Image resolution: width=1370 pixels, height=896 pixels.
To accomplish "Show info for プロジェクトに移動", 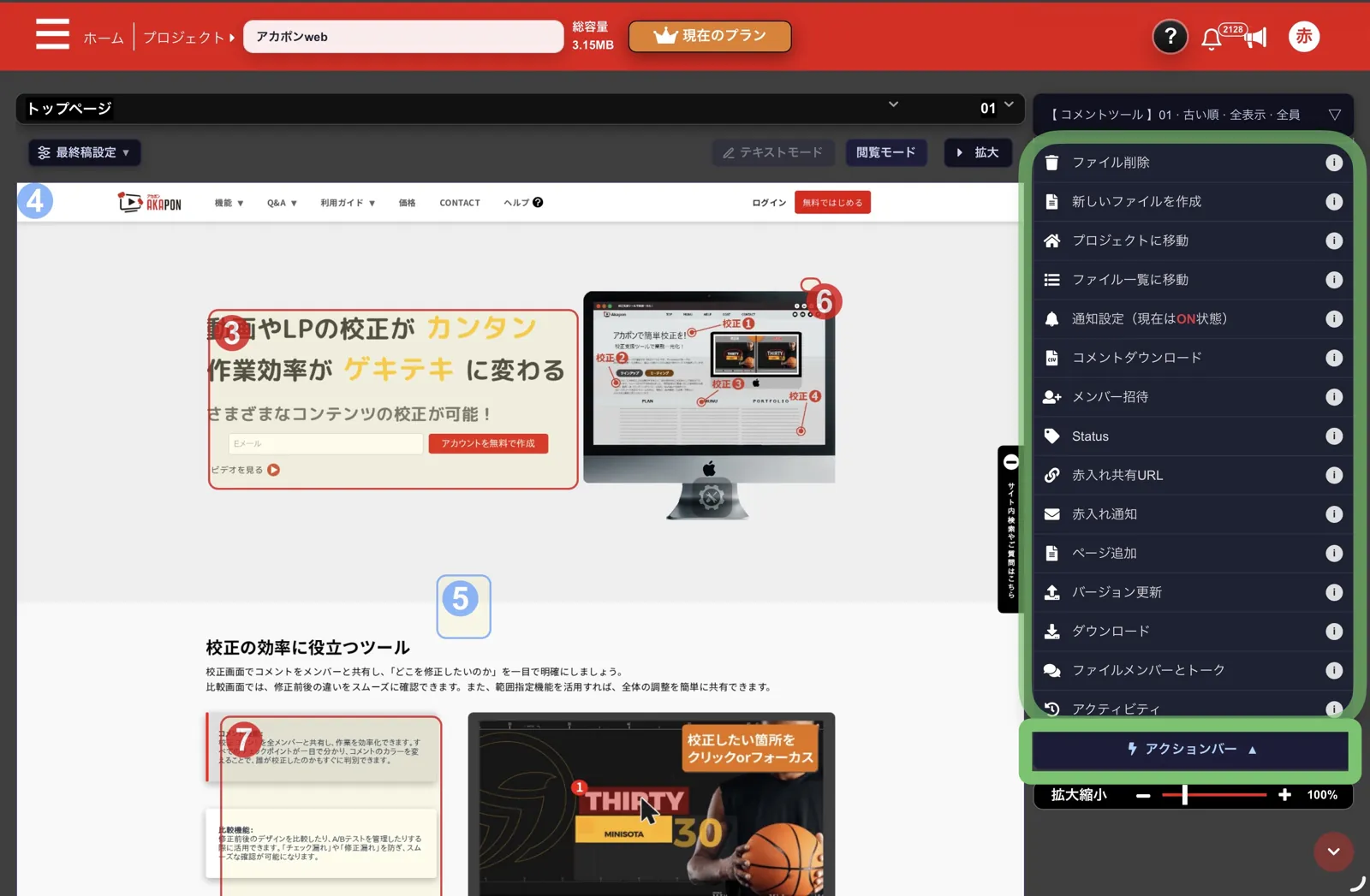I will pyautogui.click(x=1333, y=240).
